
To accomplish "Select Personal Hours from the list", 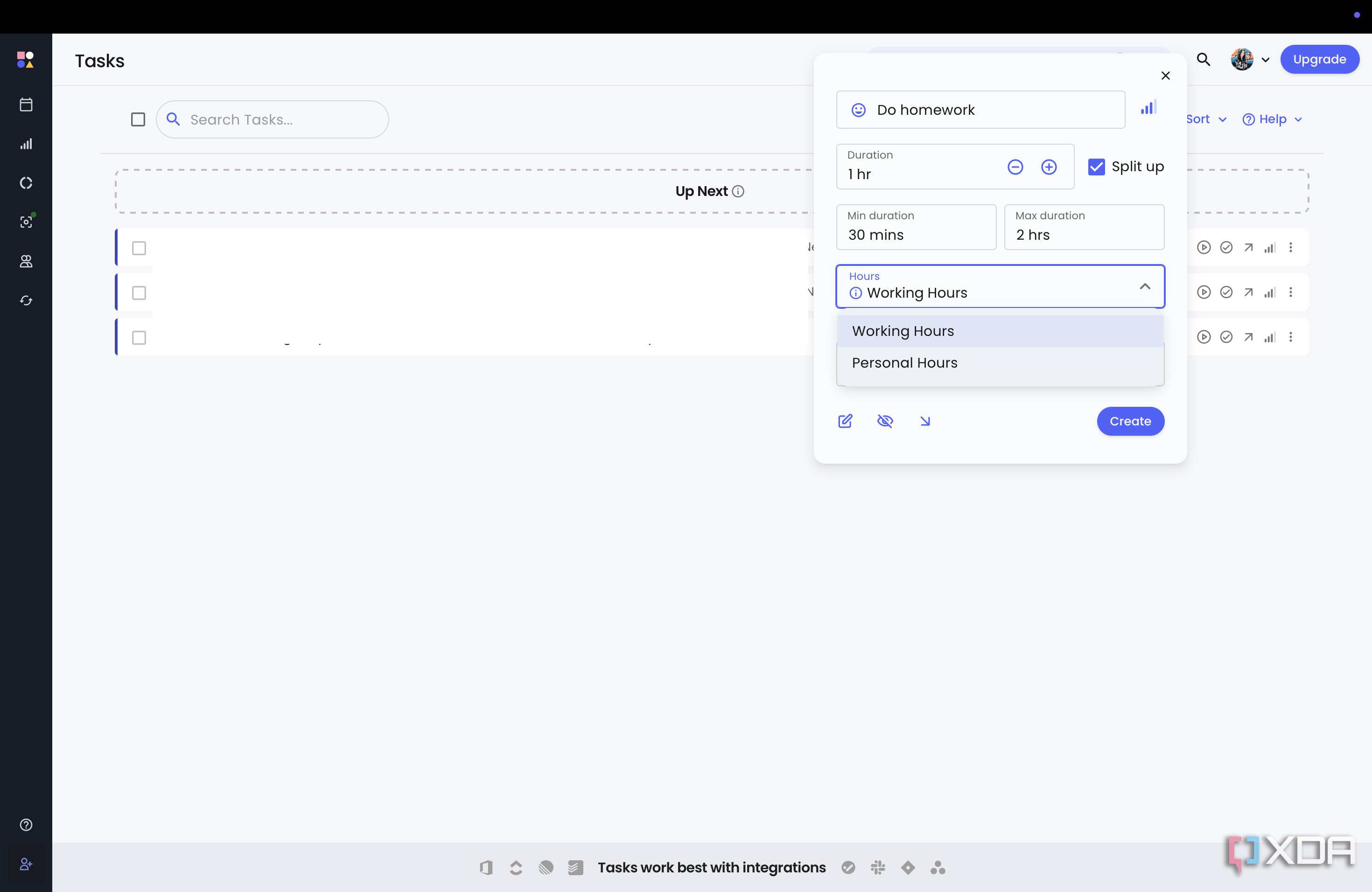I will point(1000,363).
